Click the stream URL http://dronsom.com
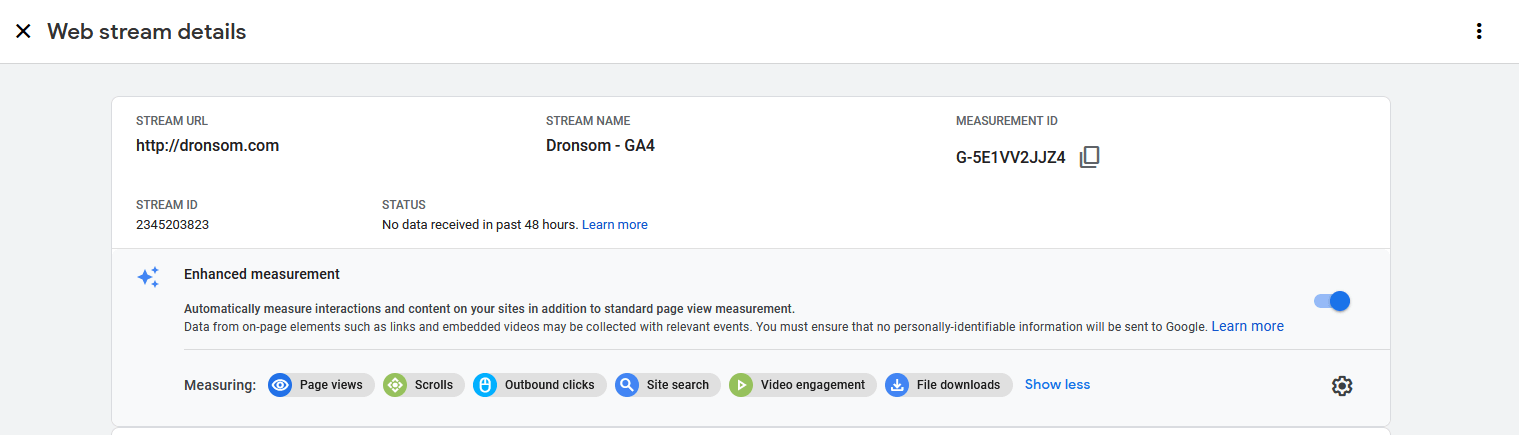1519x435 pixels. pyautogui.click(x=207, y=145)
